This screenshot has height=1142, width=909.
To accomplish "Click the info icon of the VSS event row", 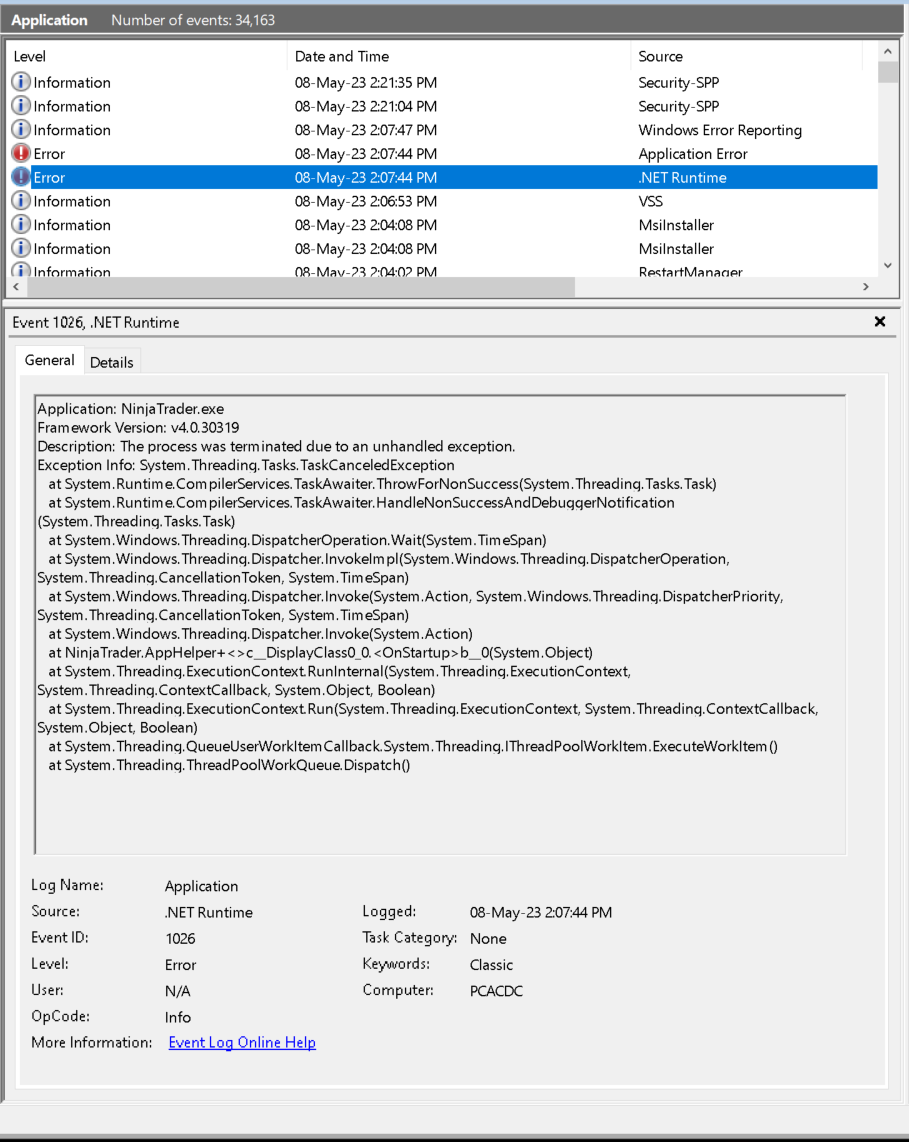I will (21, 201).
